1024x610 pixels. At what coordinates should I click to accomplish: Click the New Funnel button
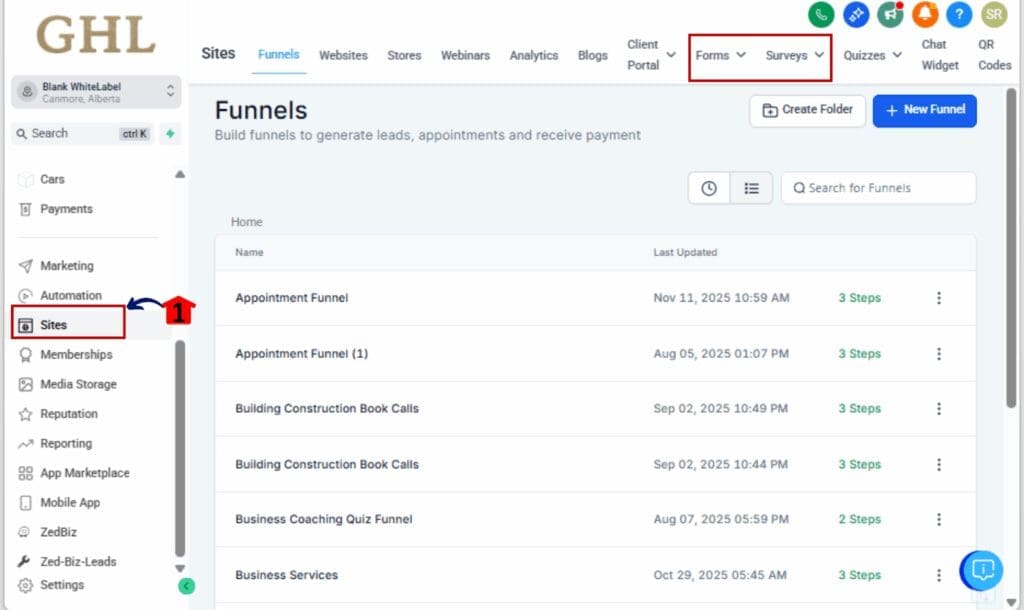924,110
